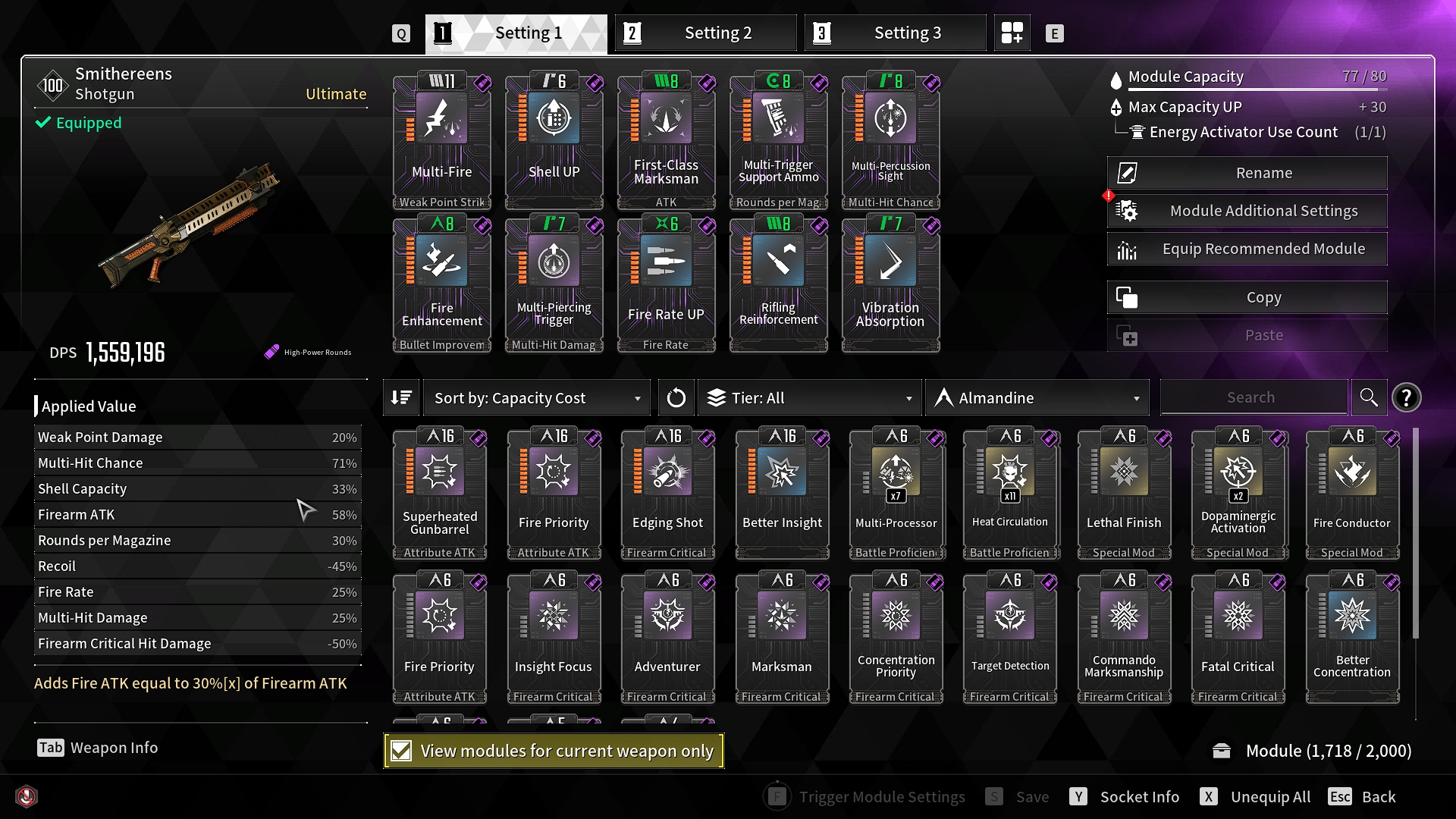Toggle View modules for current weapon only
Screen dimensions: 1456x819
[x=554, y=751]
